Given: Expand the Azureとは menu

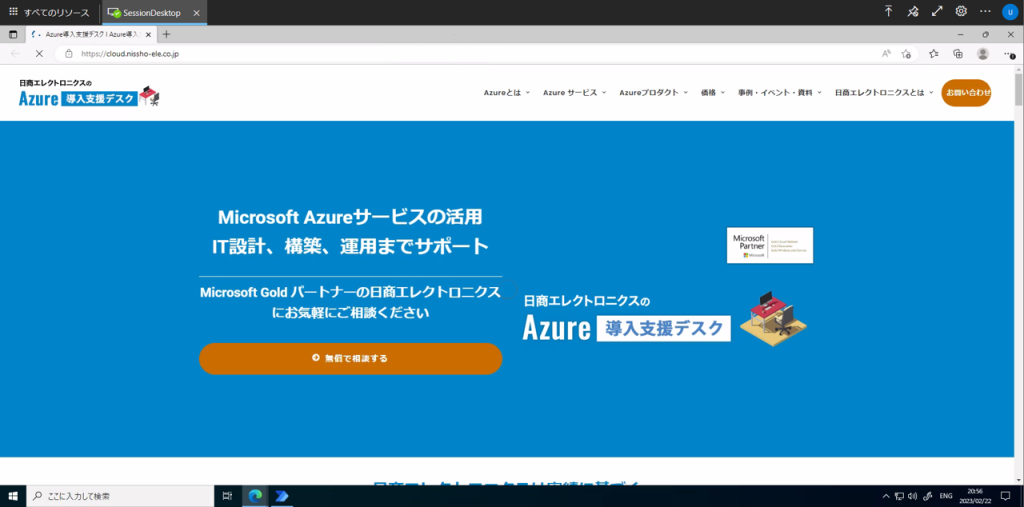Looking at the screenshot, I should point(507,93).
